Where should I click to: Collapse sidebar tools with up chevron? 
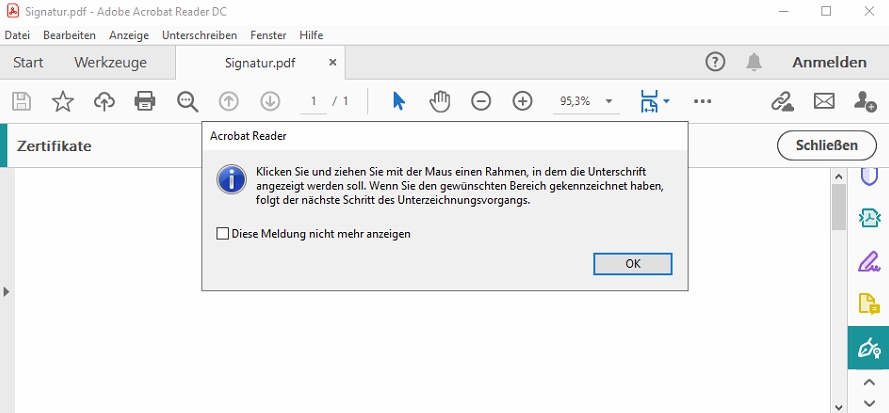coord(869,382)
